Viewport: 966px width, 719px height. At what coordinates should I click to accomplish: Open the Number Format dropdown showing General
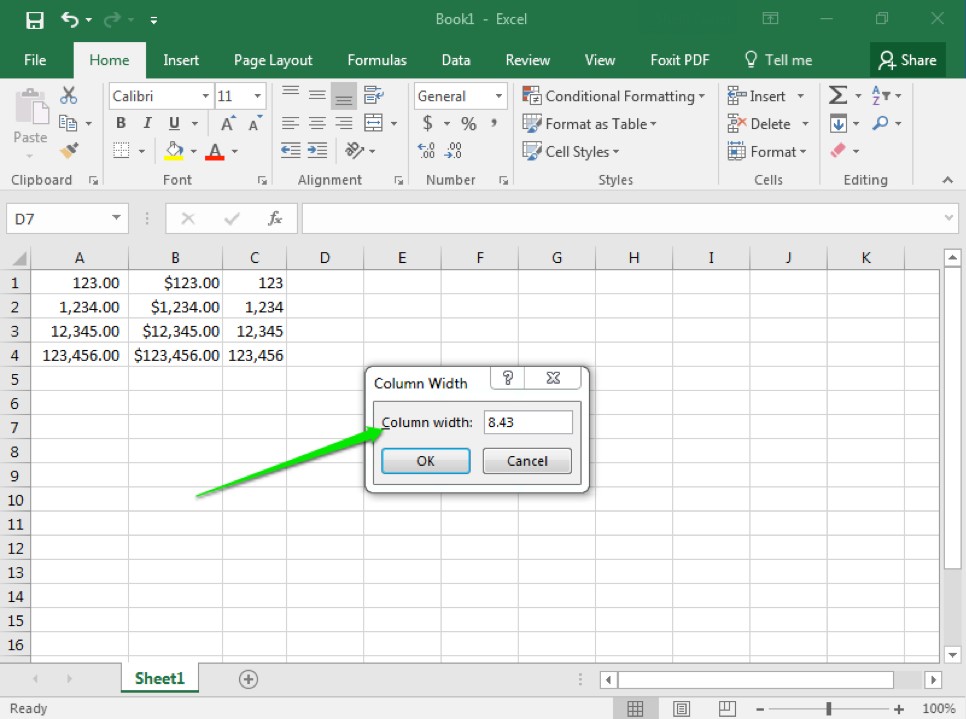[497, 95]
